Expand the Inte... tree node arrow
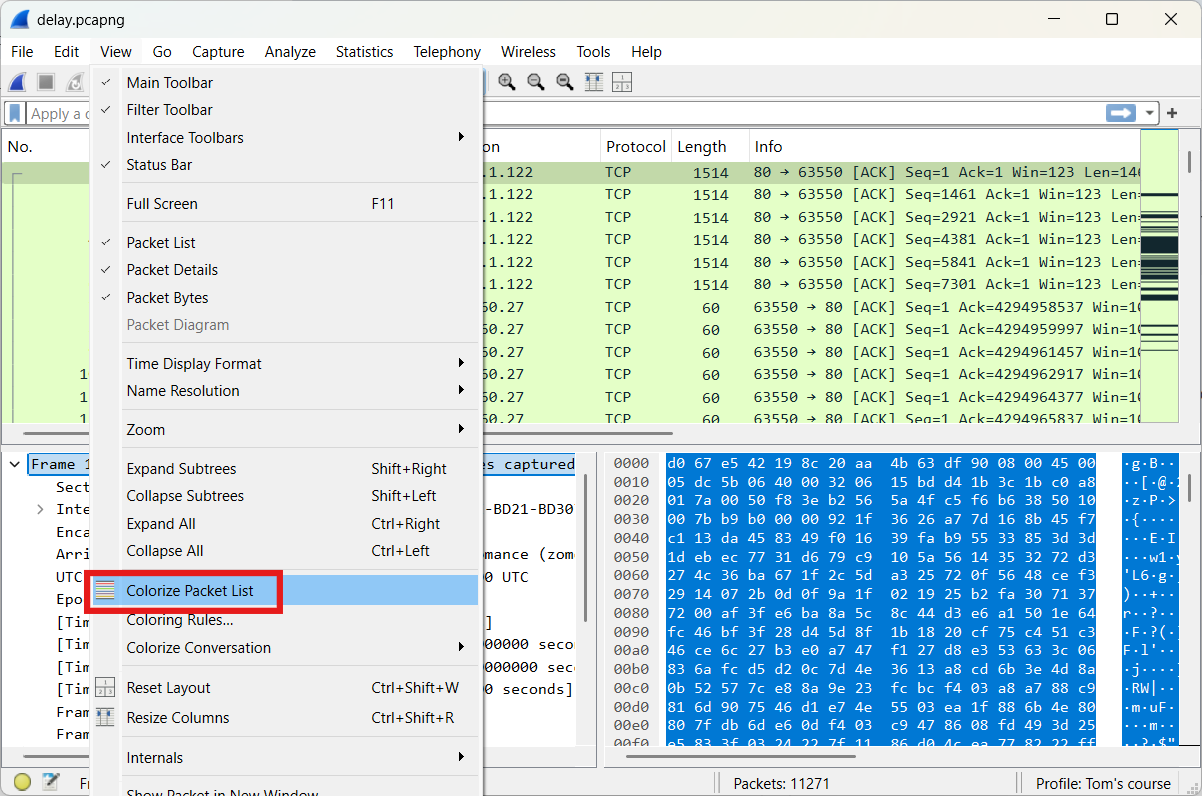1202x796 pixels. 40,509
